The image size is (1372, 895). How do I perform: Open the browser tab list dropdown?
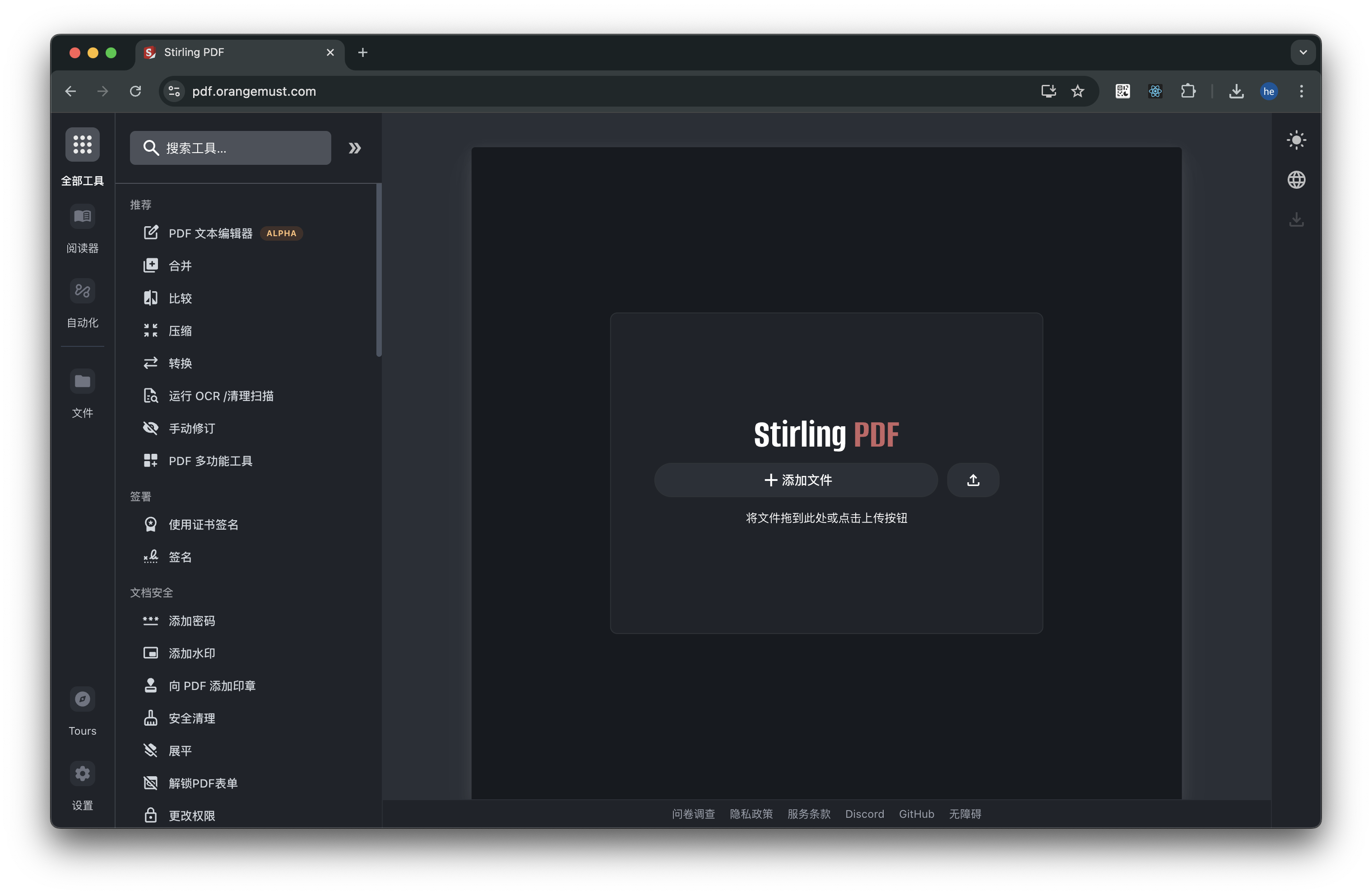coord(1302,52)
